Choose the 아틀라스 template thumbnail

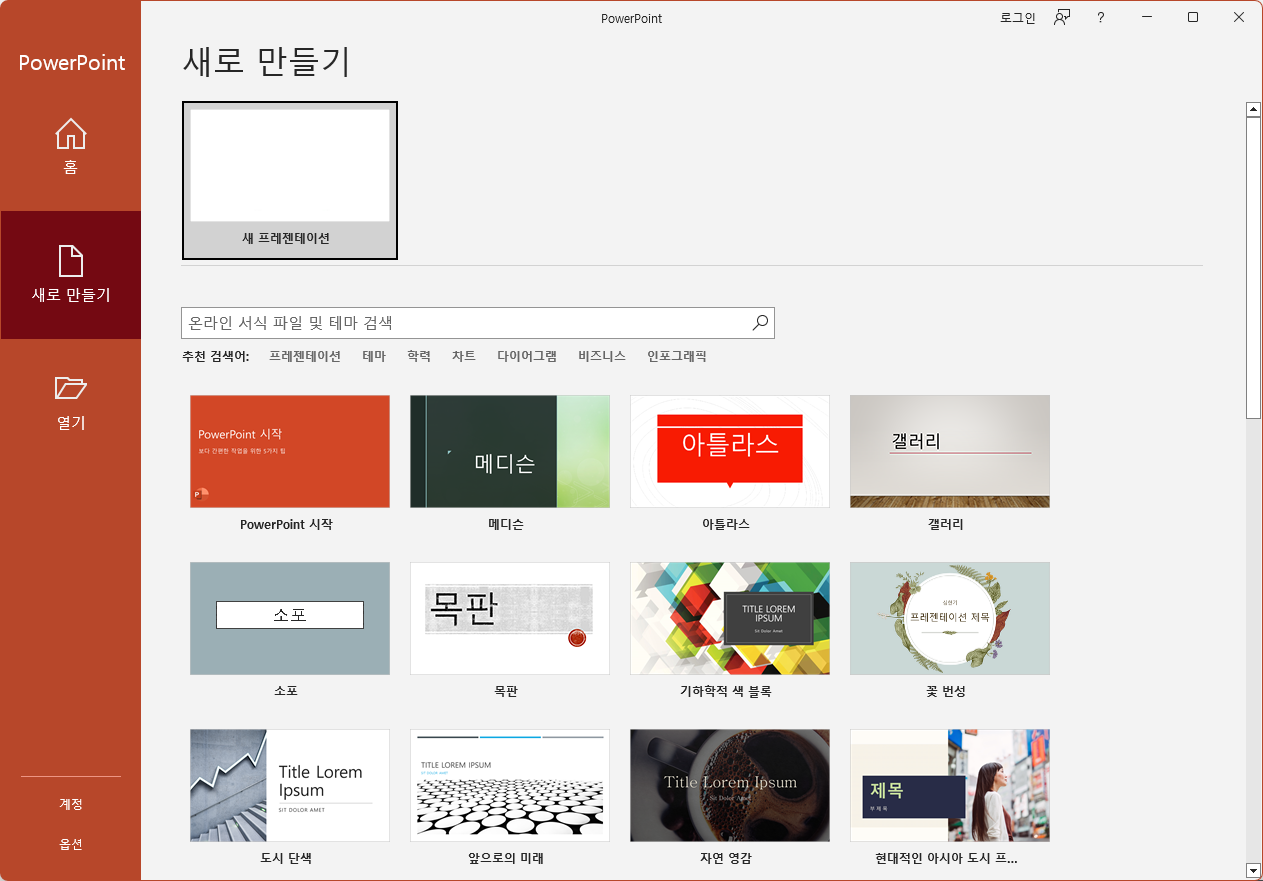(x=730, y=451)
